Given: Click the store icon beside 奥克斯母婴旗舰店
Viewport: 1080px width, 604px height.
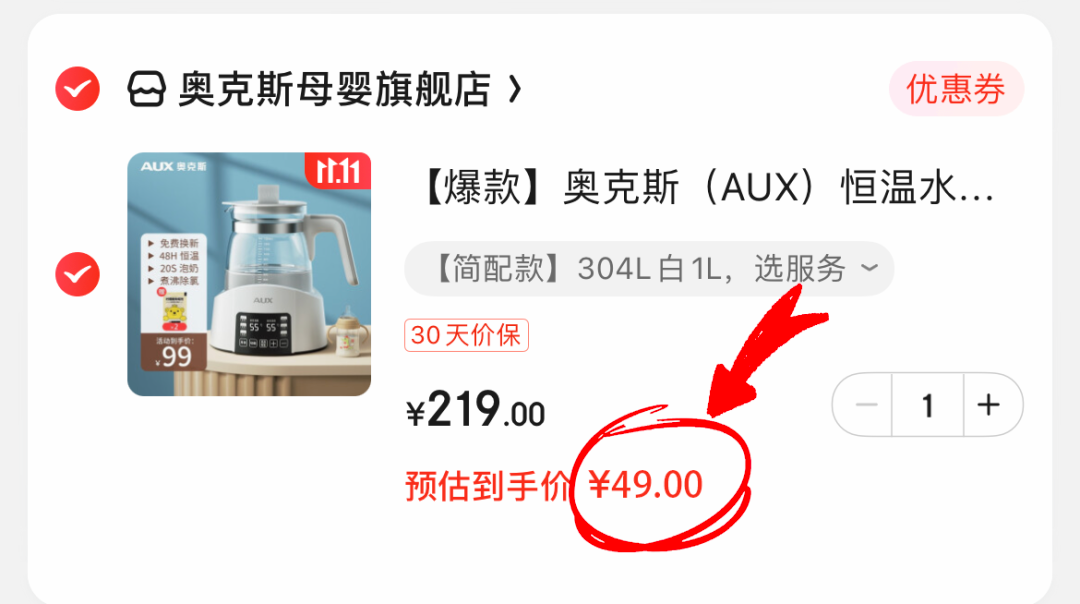Looking at the screenshot, I should coord(146,89).
